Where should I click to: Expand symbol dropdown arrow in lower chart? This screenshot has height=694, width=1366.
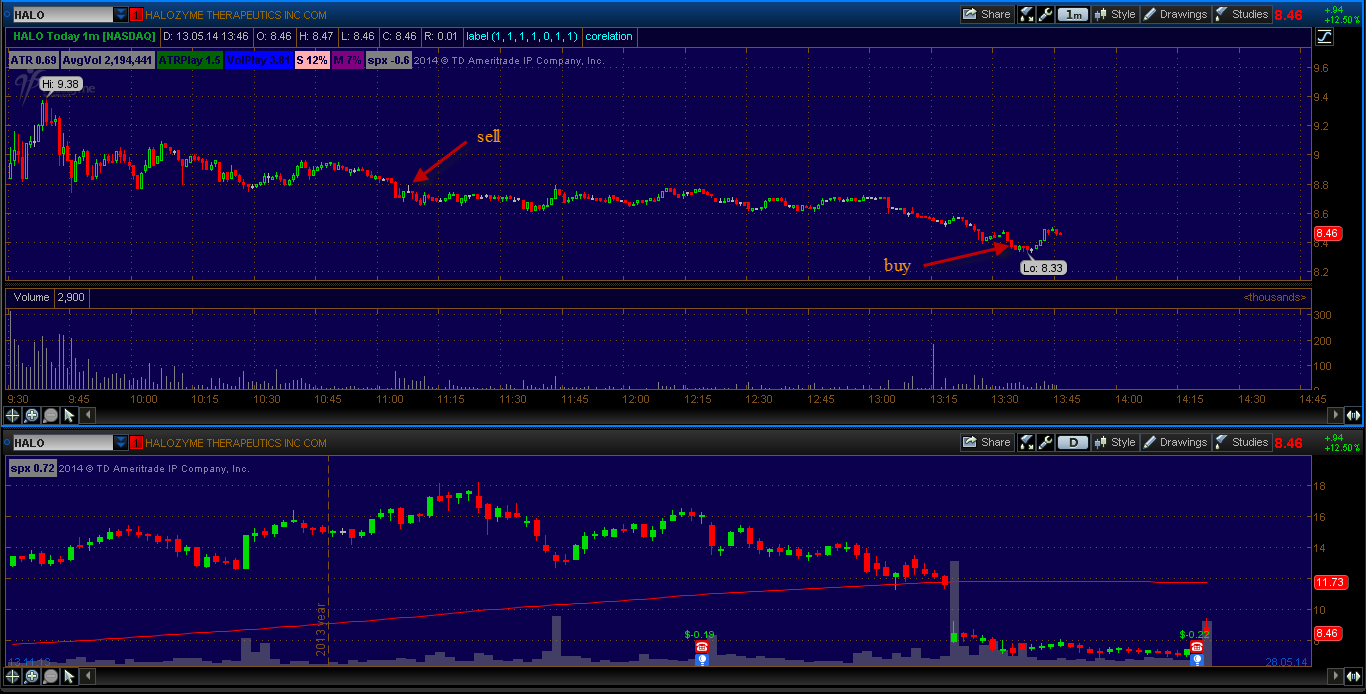[121, 443]
